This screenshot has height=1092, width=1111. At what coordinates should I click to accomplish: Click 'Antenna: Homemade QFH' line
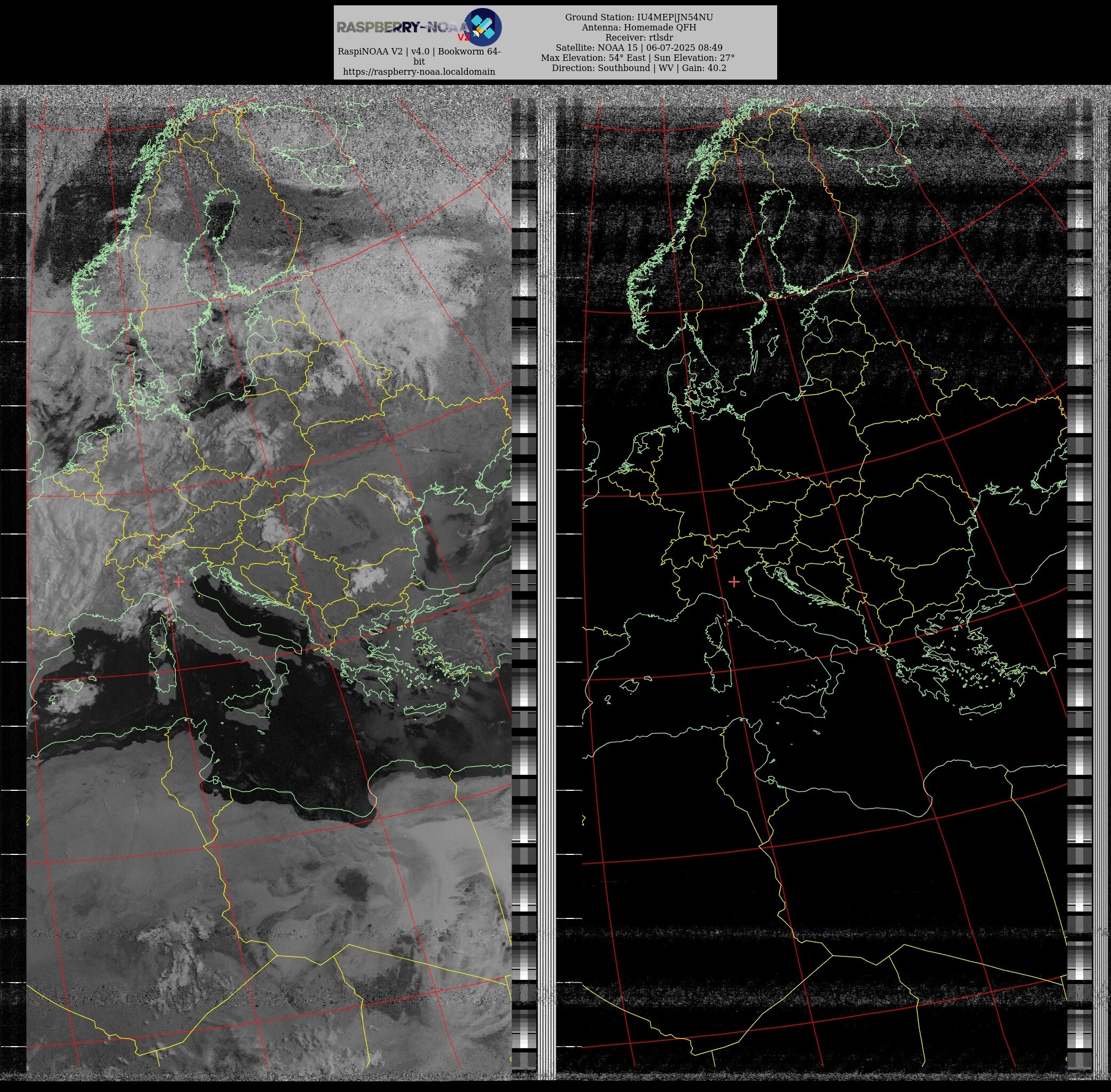[x=639, y=28]
